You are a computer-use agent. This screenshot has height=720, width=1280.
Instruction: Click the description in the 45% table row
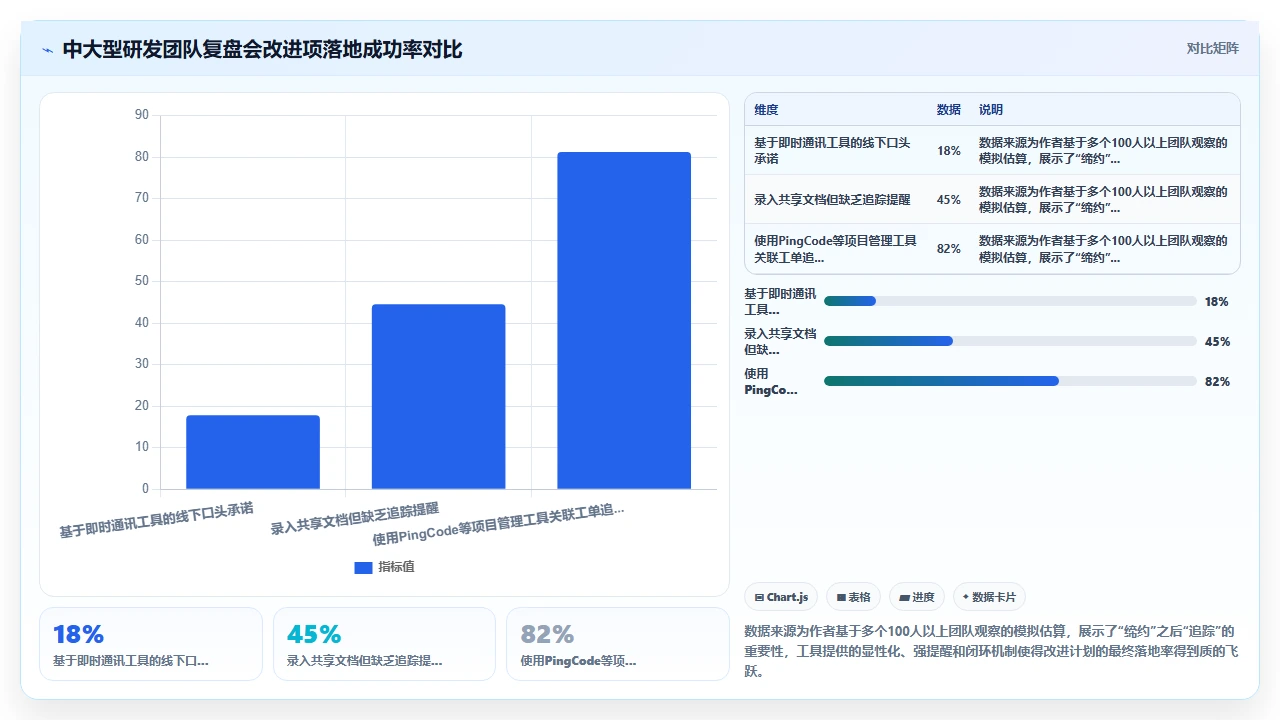[1103, 200]
